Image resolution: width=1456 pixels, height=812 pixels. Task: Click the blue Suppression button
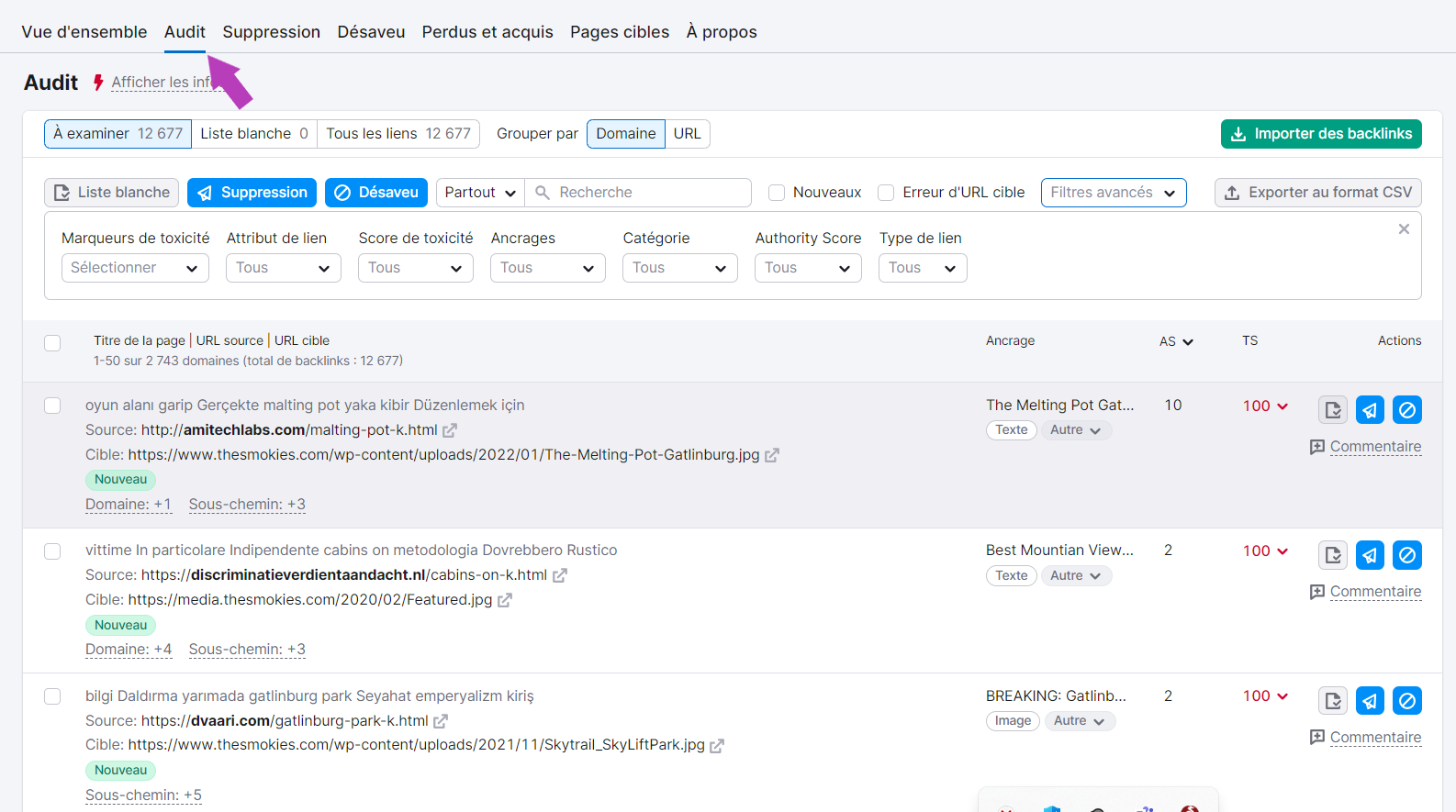pyautogui.click(x=252, y=193)
